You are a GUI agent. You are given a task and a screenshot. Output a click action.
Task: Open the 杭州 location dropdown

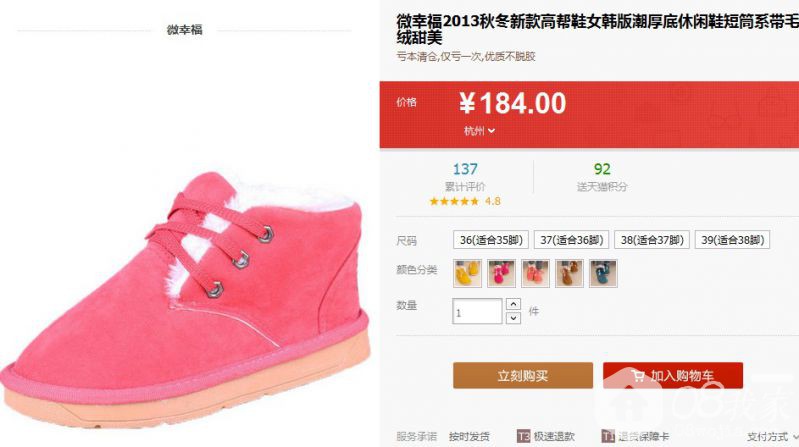tap(479, 131)
